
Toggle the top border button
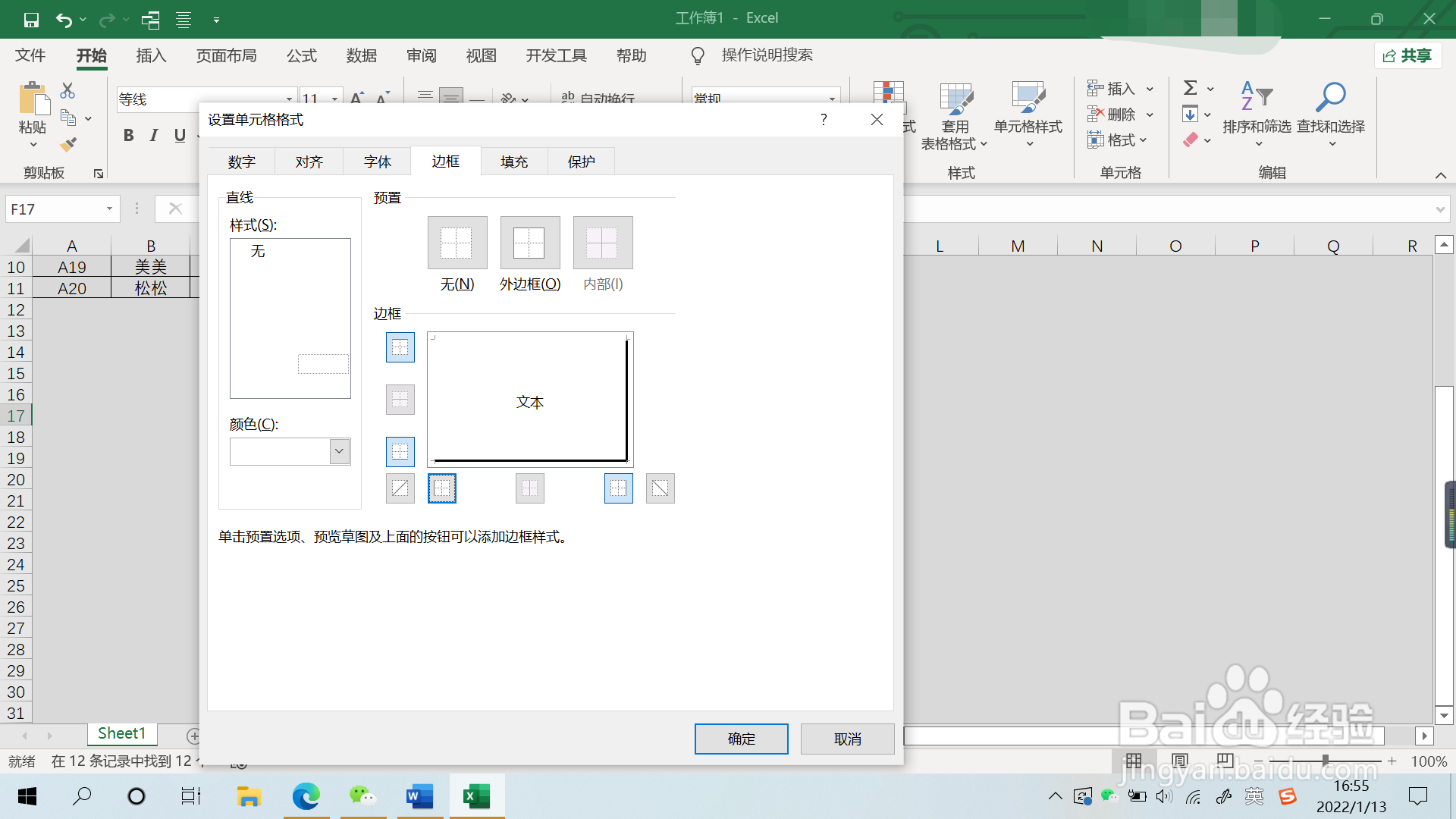[x=400, y=347]
